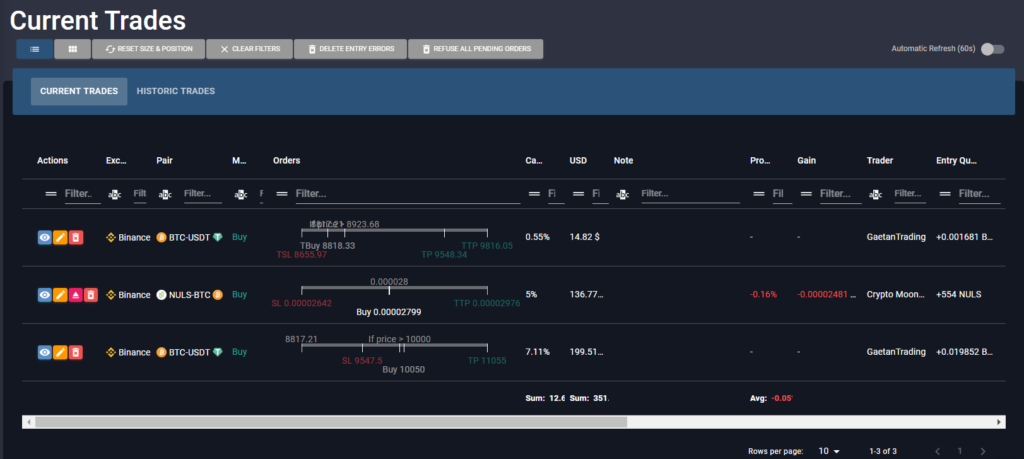Click the TSL 8655.97 order label

(302, 255)
